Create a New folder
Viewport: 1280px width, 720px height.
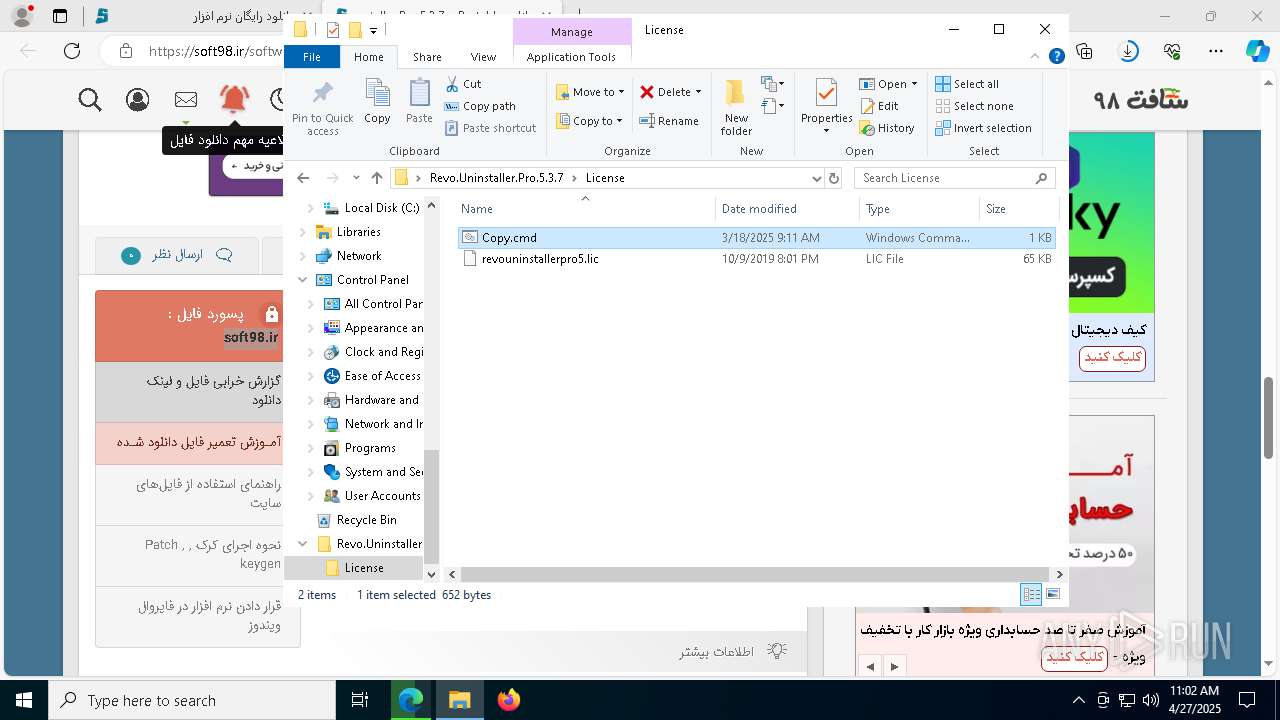pyautogui.click(x=736, y=108)
